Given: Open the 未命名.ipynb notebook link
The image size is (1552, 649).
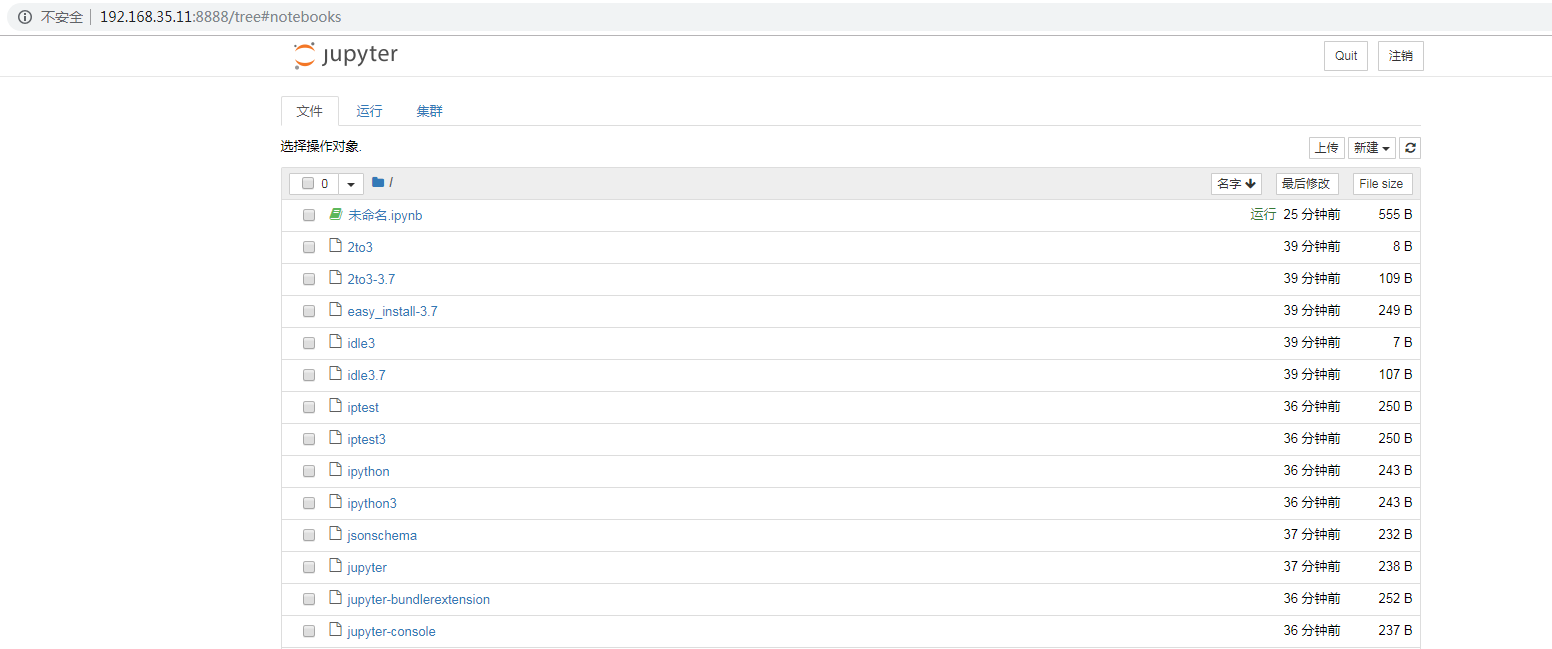Looking at the screenshot, I should (x=384, y=214).
